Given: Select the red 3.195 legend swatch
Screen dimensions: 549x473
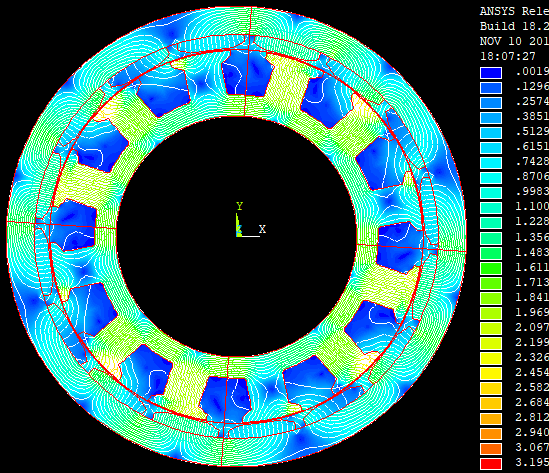Looking at the screenshot, I should [491, 464].
